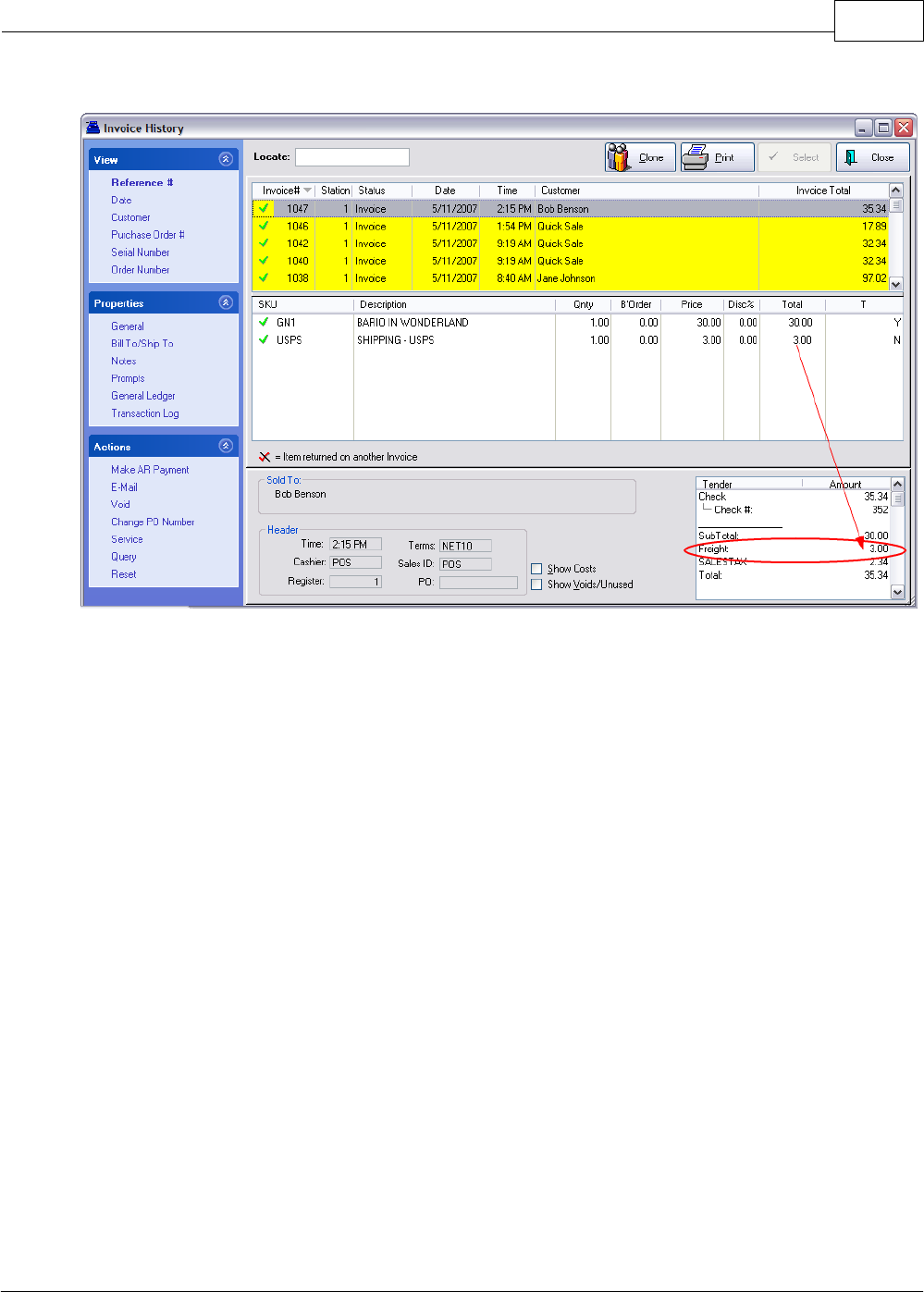Click the checkmark next to SKU USPS
The width and height of the screenshot is (924, 1292).
pyautogui.click(x=264, y=339)
